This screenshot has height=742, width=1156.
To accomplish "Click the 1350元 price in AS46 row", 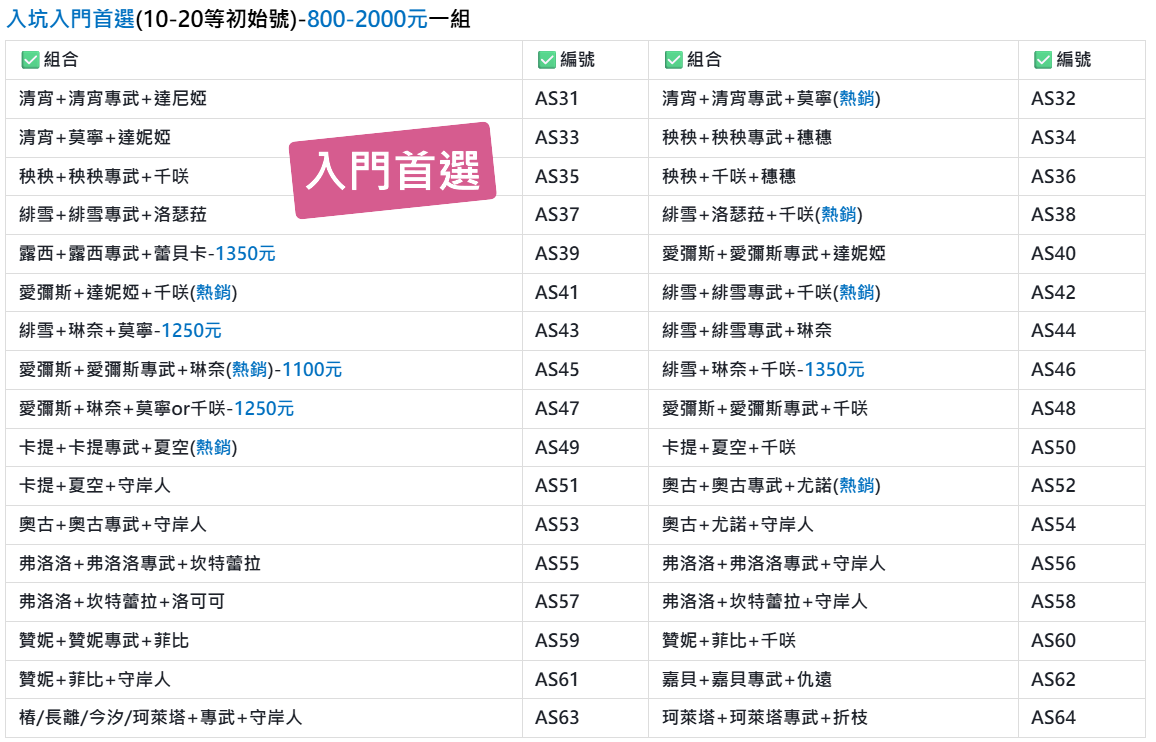I will point(834,370).
